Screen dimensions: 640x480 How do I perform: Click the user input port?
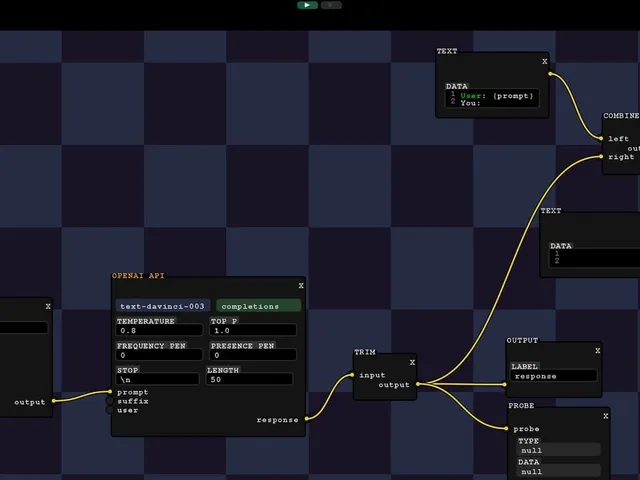click(x=109, y=410)
